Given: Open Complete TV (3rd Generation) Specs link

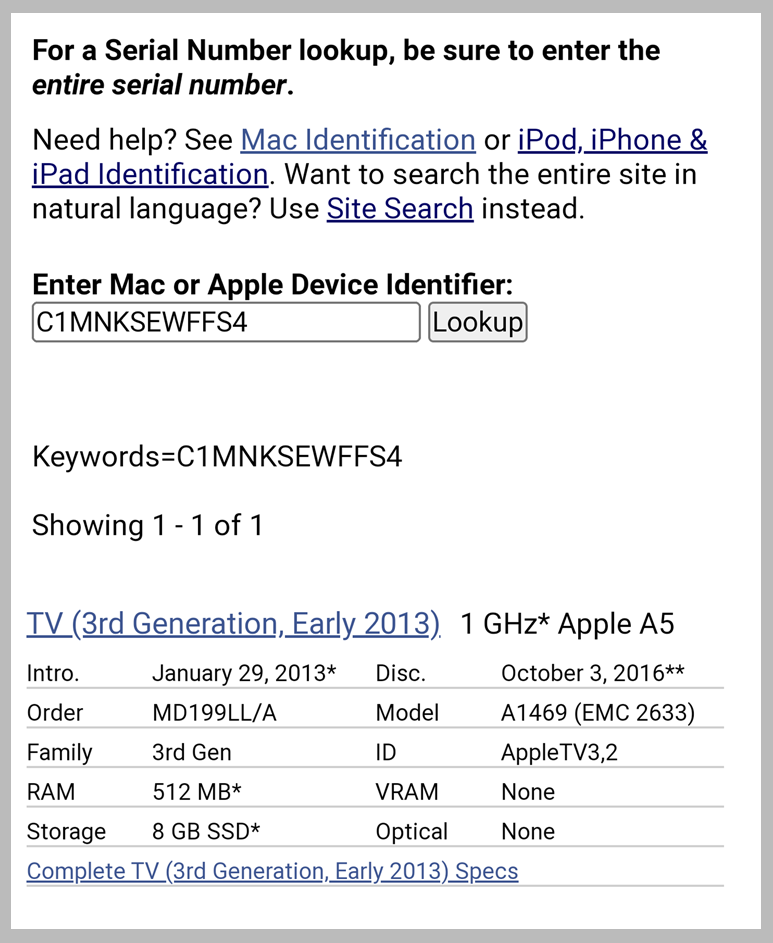Looking at the screenshot, I should click(x=273, y=871).
